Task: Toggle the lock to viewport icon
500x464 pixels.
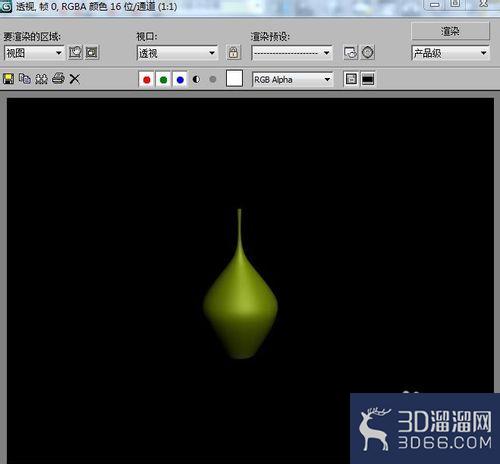Action: [233, 53]
